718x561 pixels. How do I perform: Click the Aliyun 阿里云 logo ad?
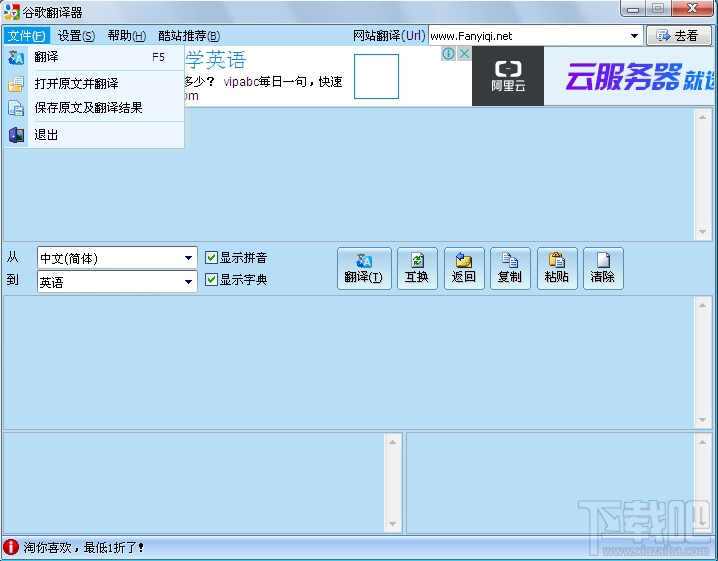(508, 76)
